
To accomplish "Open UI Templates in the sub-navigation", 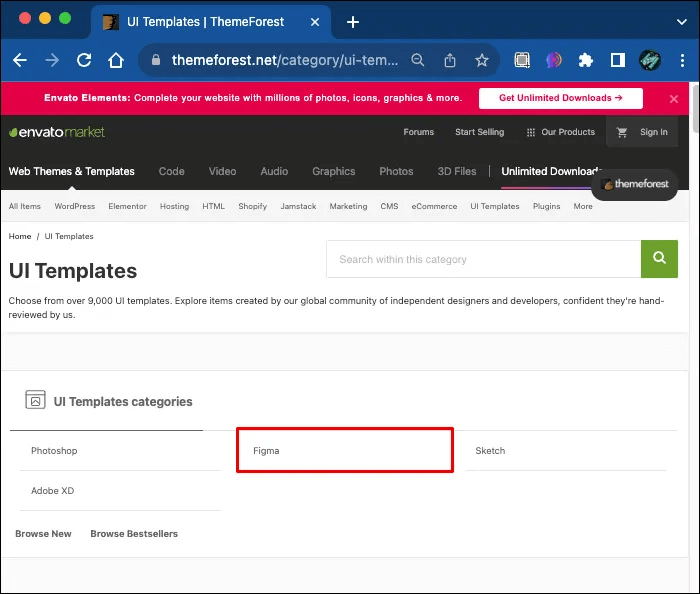I will pyautogui.click(x=495, y=206).
